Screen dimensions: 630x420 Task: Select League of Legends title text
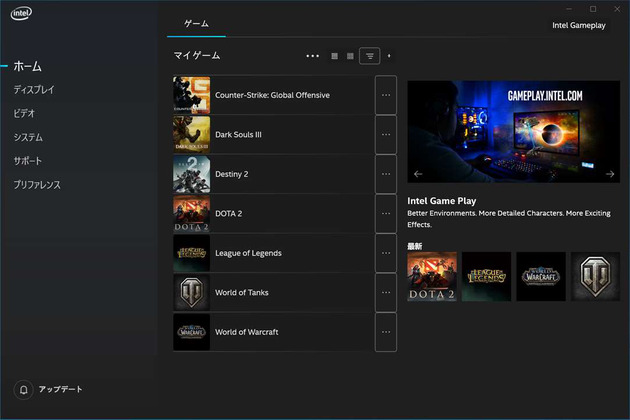(x=248, y=253)
